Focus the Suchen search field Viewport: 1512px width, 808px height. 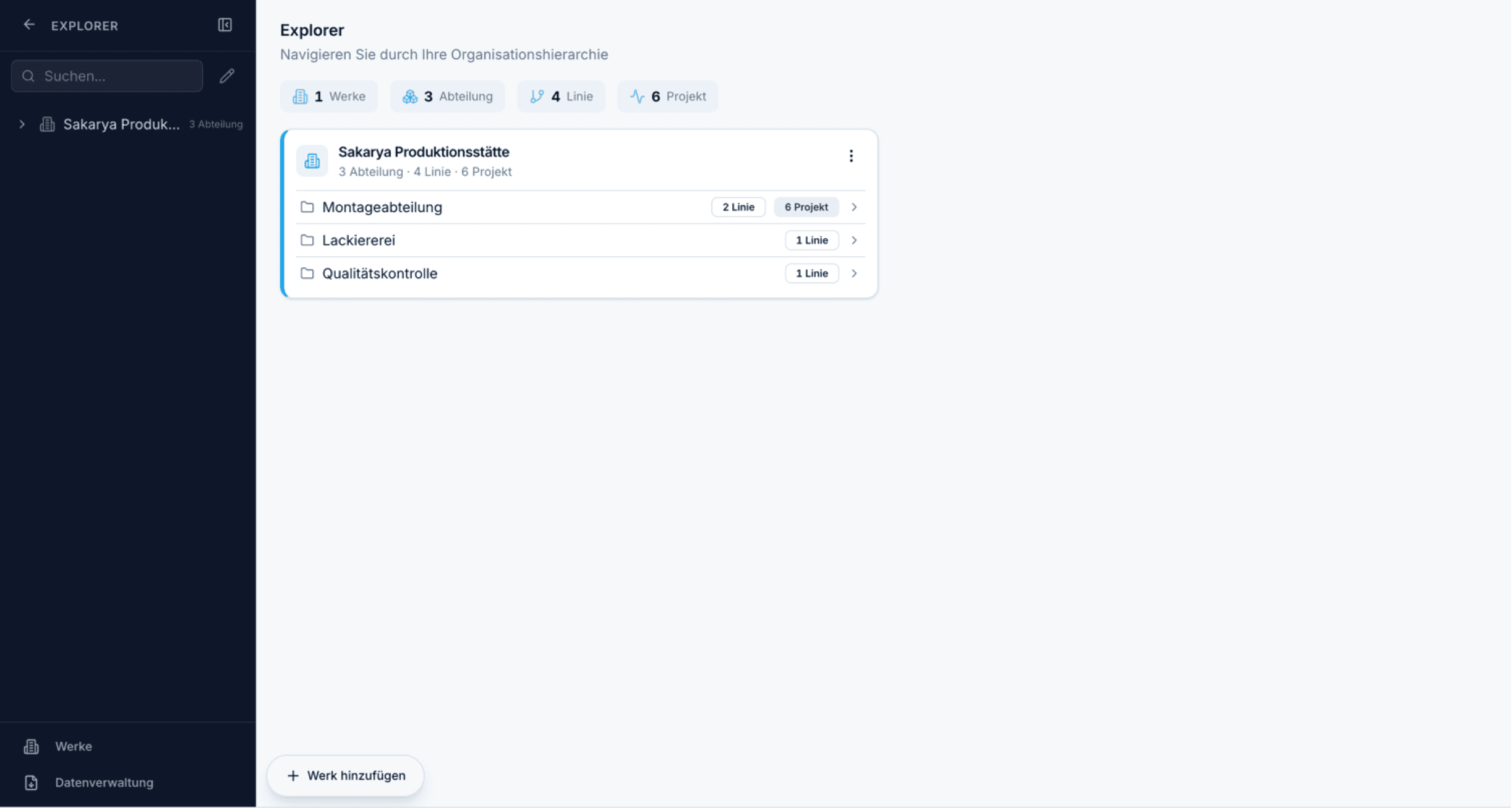(107, 76)
